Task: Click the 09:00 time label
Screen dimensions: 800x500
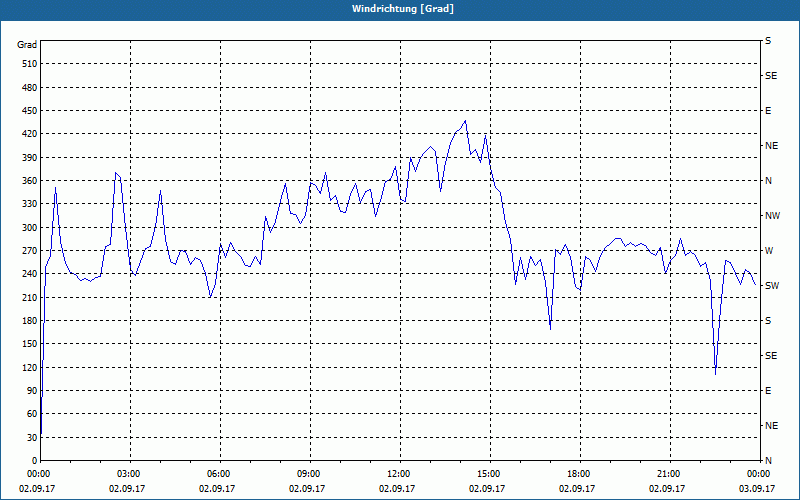Action: 308,474
